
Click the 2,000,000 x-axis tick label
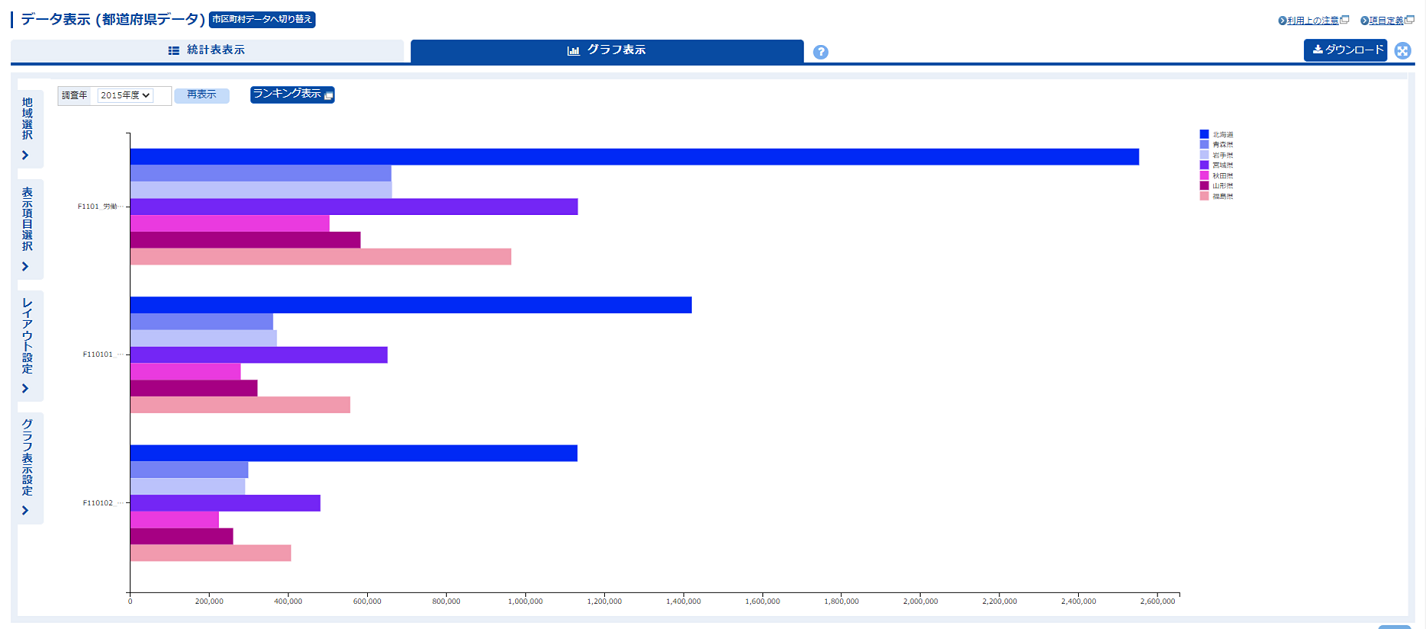pyautogui.click(x=920, y=602)
